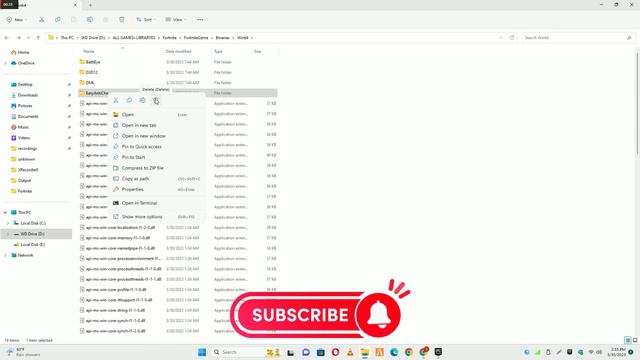Image resolution: width=640 pixels, height=360 pixels.
Task: Expand the Local Disk (C:) node
Action: (x=8, y=223)
